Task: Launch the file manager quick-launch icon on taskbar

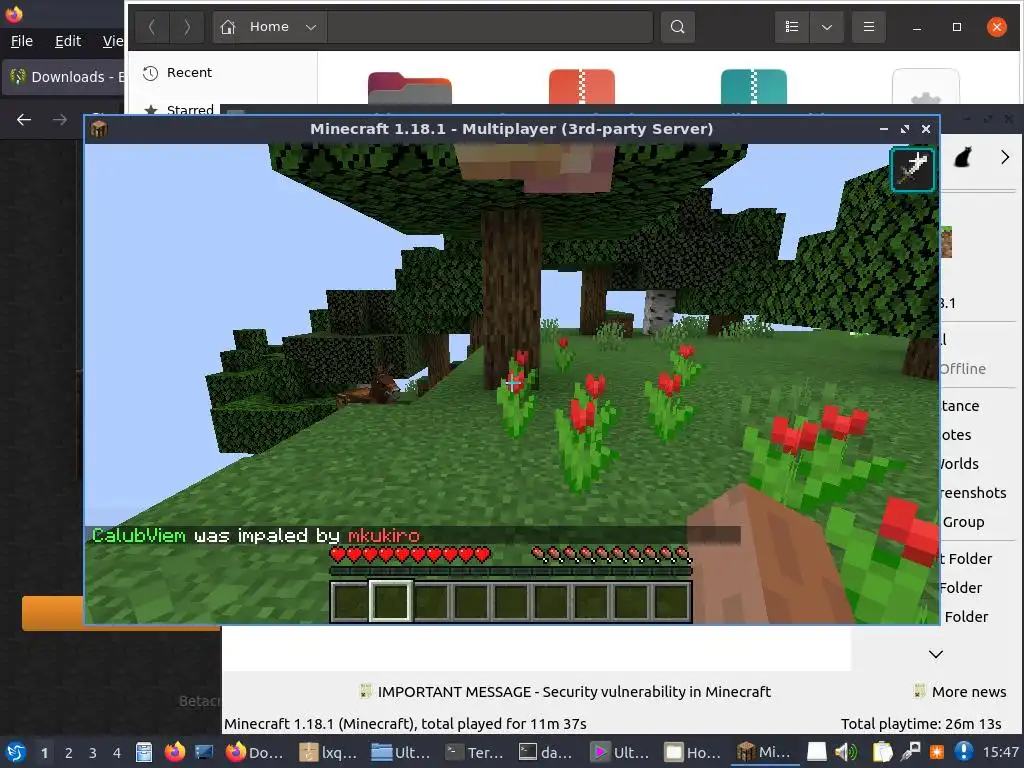Action: tap(144, 752)
